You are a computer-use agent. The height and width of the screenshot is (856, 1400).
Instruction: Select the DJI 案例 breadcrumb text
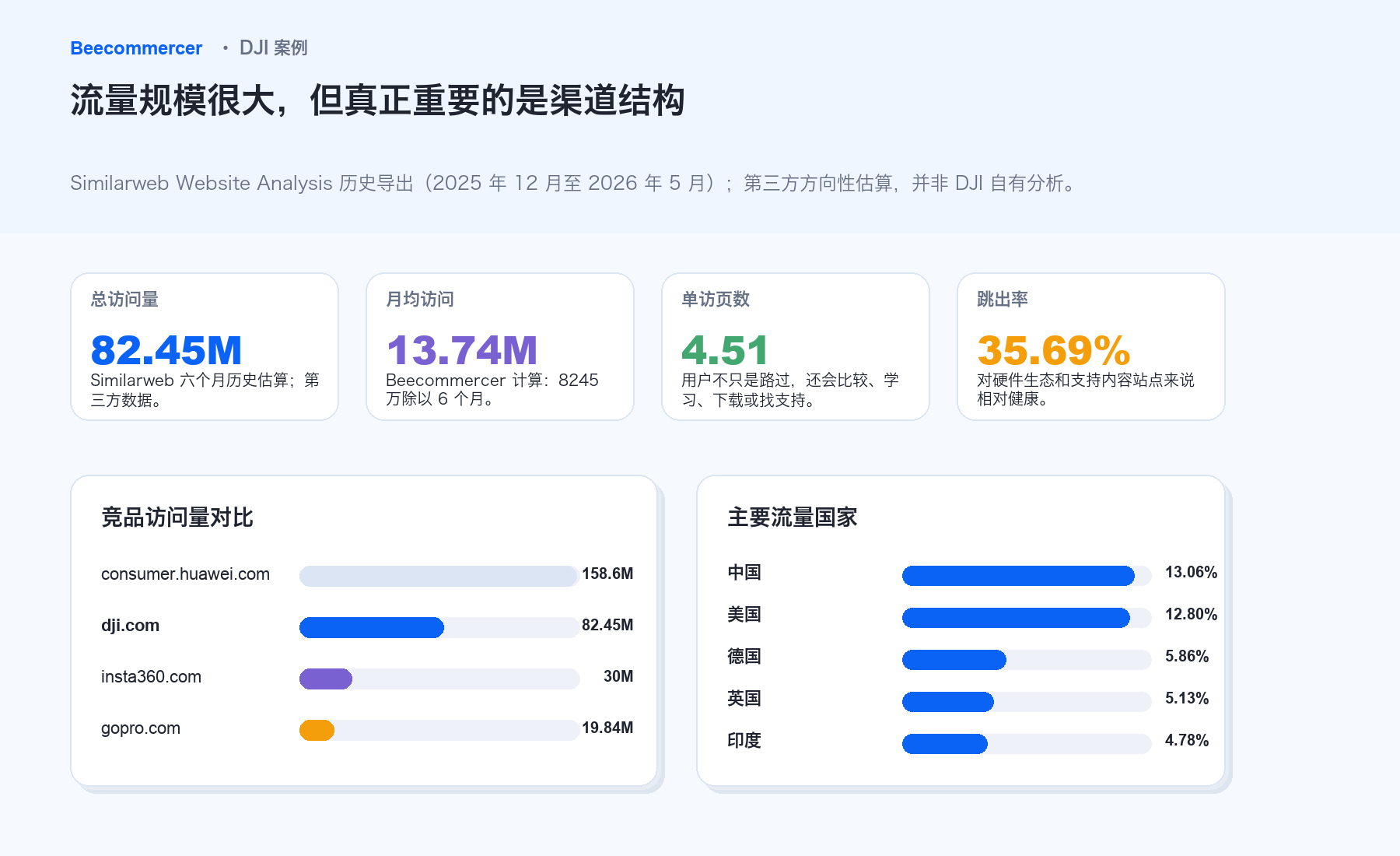tap(274, 48)
